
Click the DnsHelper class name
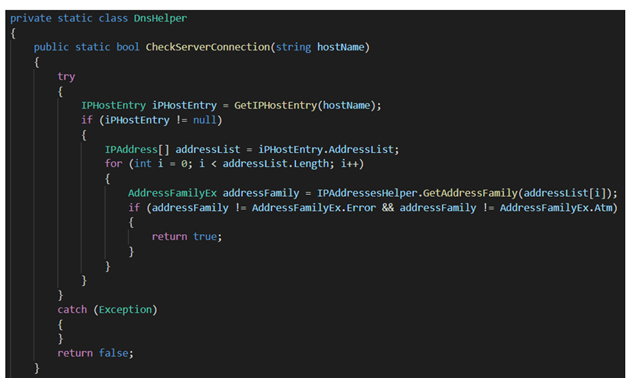[160, 18]
